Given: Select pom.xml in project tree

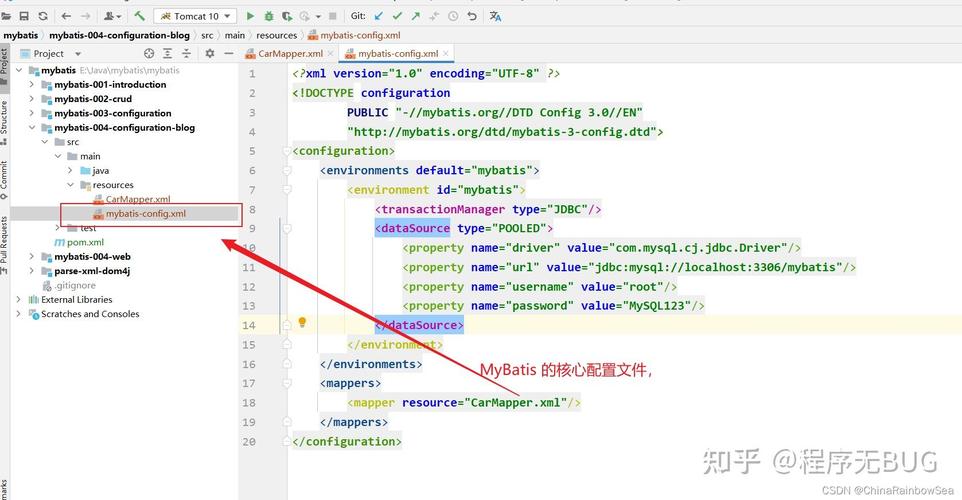Looking at the screenshot, I should click(79, 242).
